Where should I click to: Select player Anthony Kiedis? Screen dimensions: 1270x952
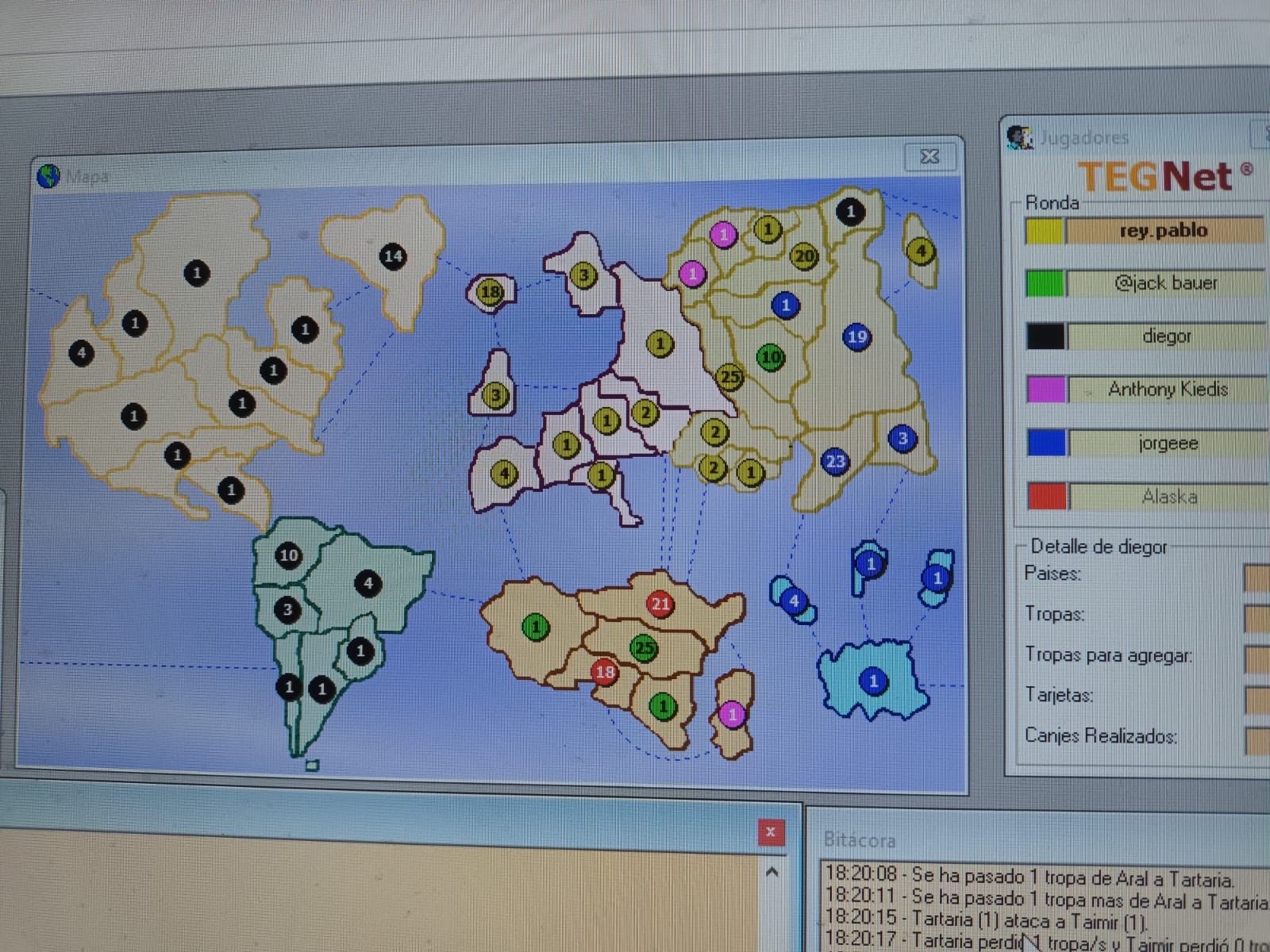1168,390
